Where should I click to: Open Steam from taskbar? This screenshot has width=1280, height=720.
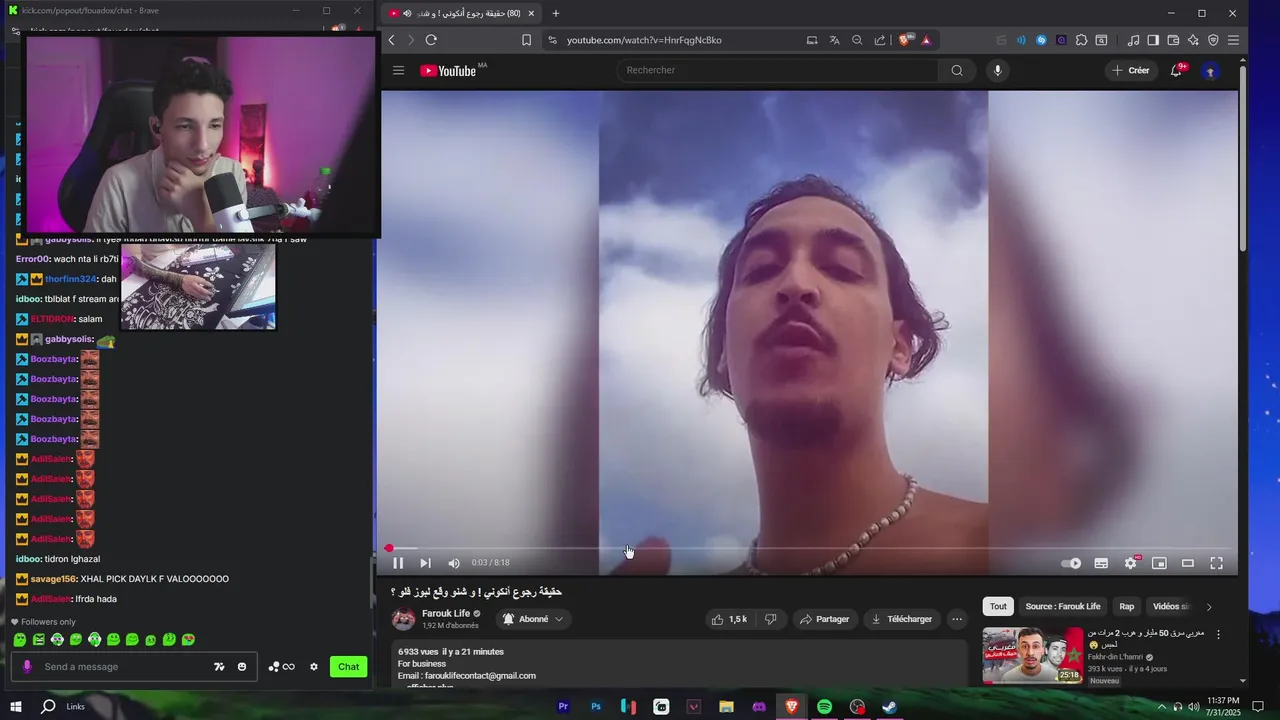click(889, 706)
